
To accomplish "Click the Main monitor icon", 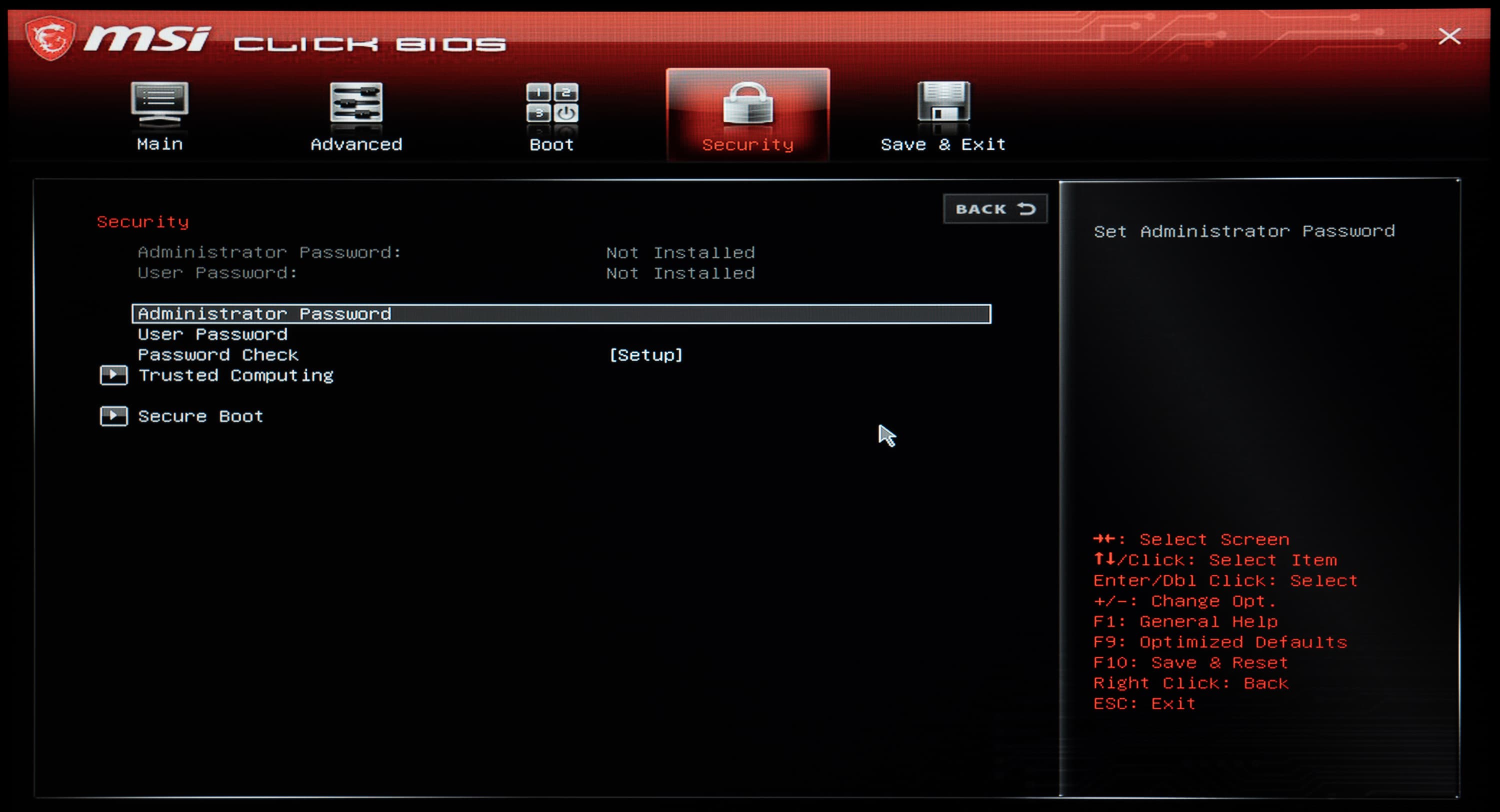I will point(159,103).
